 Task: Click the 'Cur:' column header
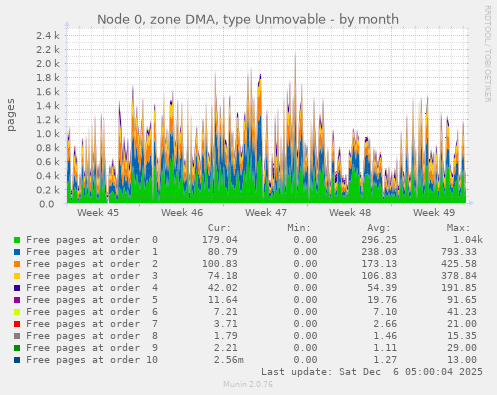(219, 228)
